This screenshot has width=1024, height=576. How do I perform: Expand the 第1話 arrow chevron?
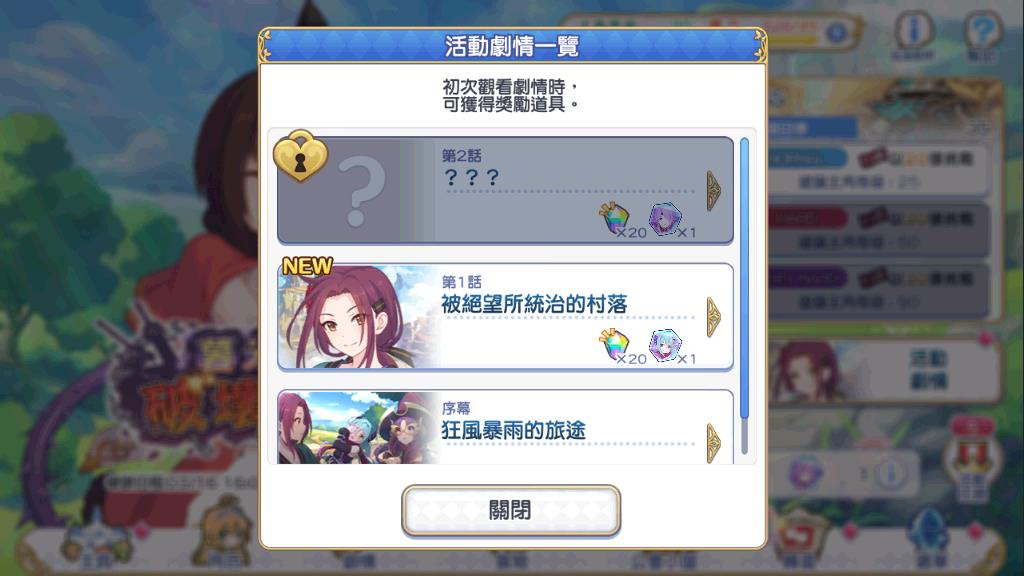click(714, 317)
